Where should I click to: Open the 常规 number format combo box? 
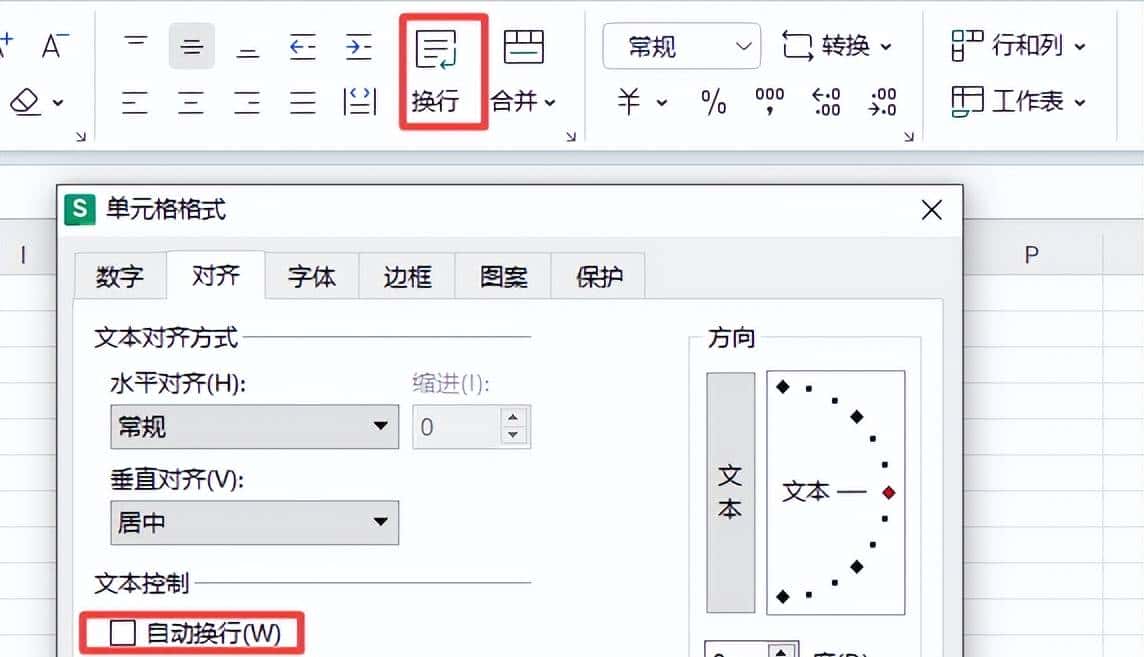(680, 46)
